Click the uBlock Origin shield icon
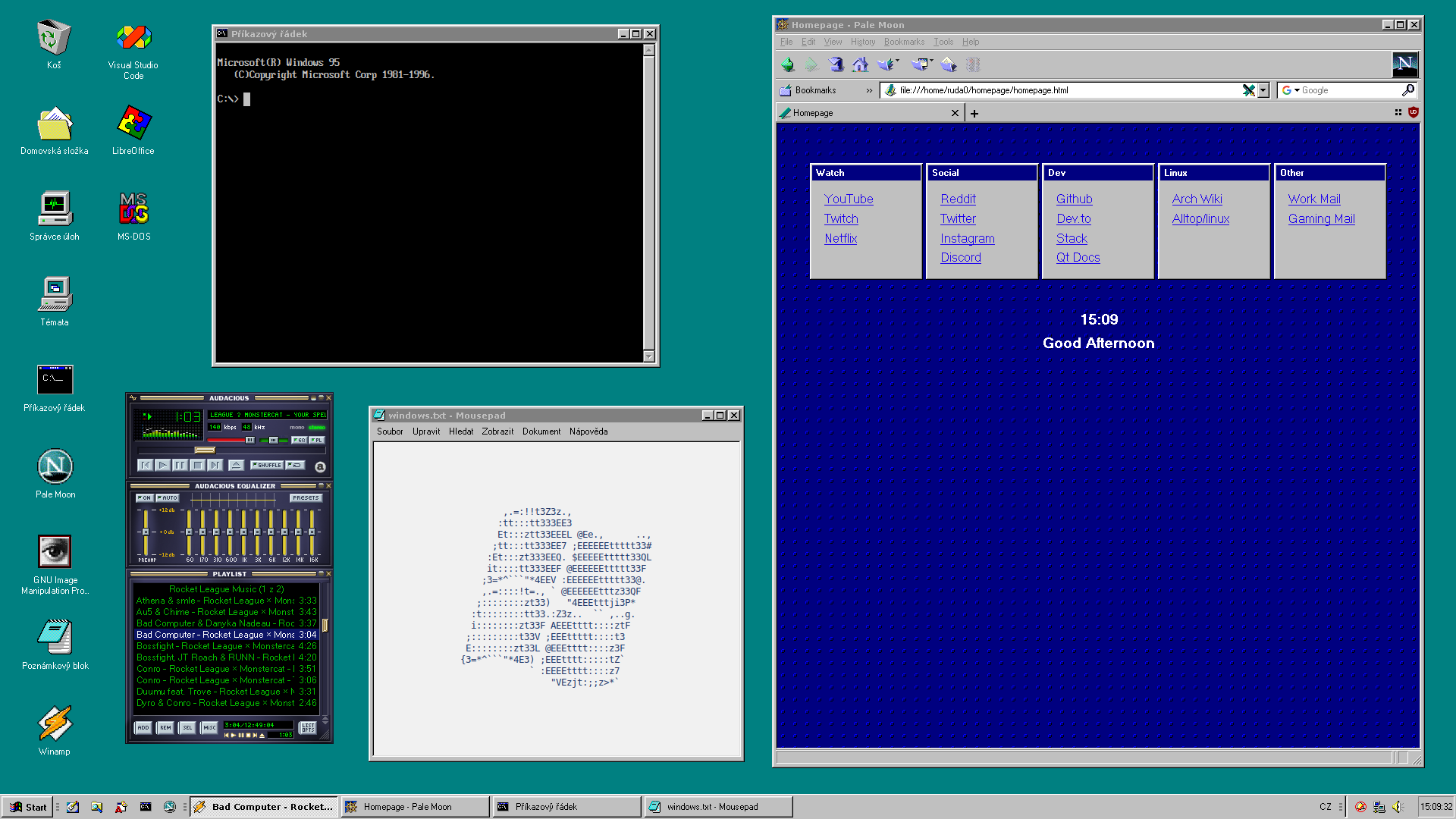The image size is (1456, 819). [x=1413, y=112]
